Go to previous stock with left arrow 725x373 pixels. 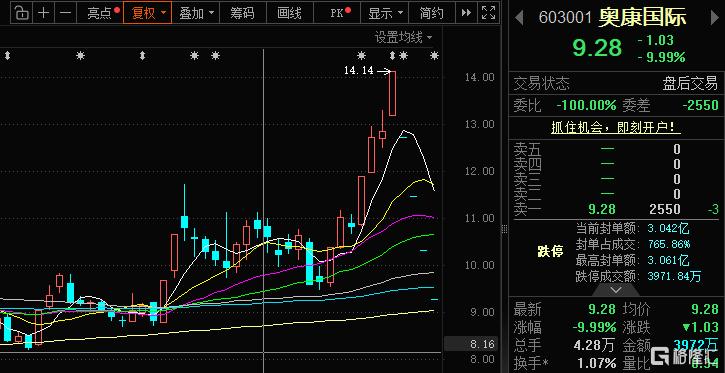pyautogui.click(x=519, y=18)
